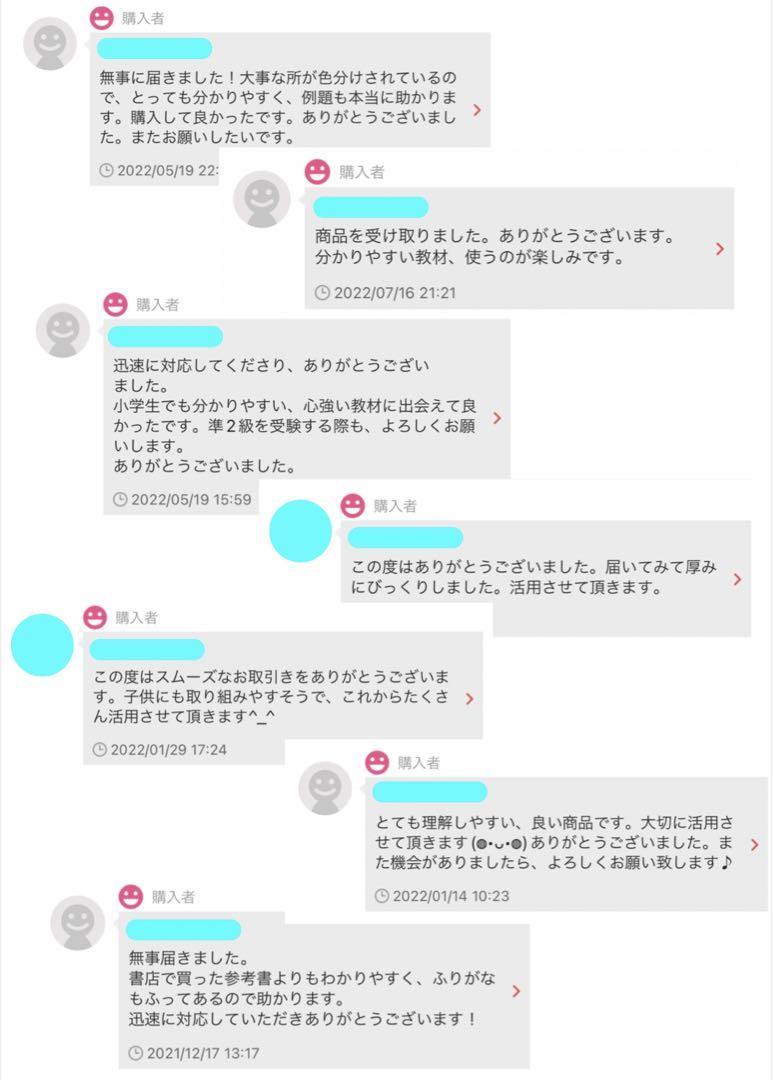This screenshot has width=773, height=1080.
Task: Click the cyan circle avatar next to the 厚みにびっくり review
Action: coord(300,531)
